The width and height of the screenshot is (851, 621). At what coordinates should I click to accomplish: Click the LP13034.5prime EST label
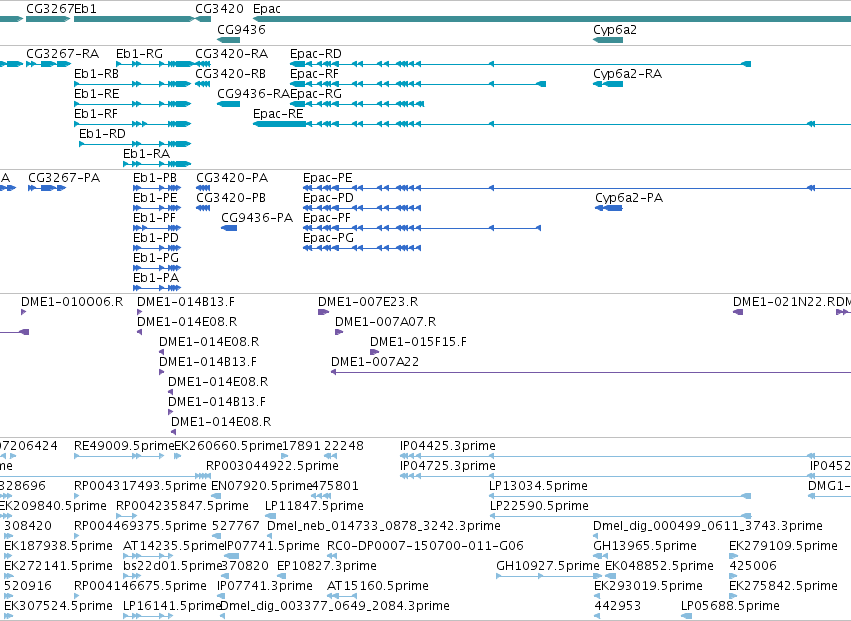(x=538, y=486)
